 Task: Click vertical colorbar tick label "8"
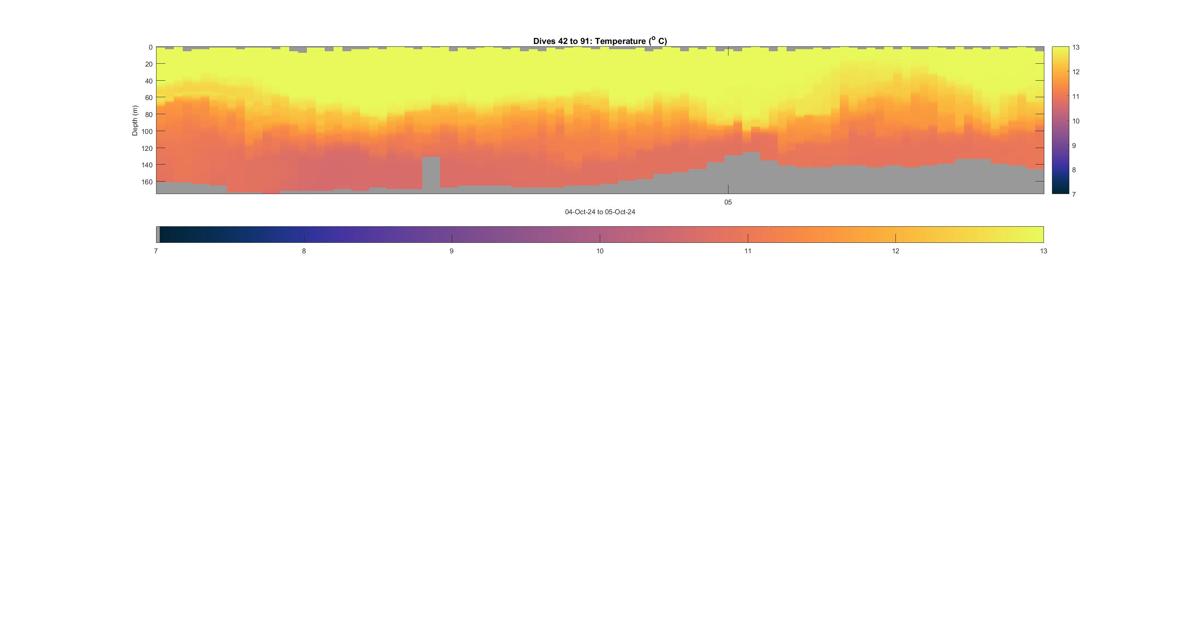(1075, 169)
